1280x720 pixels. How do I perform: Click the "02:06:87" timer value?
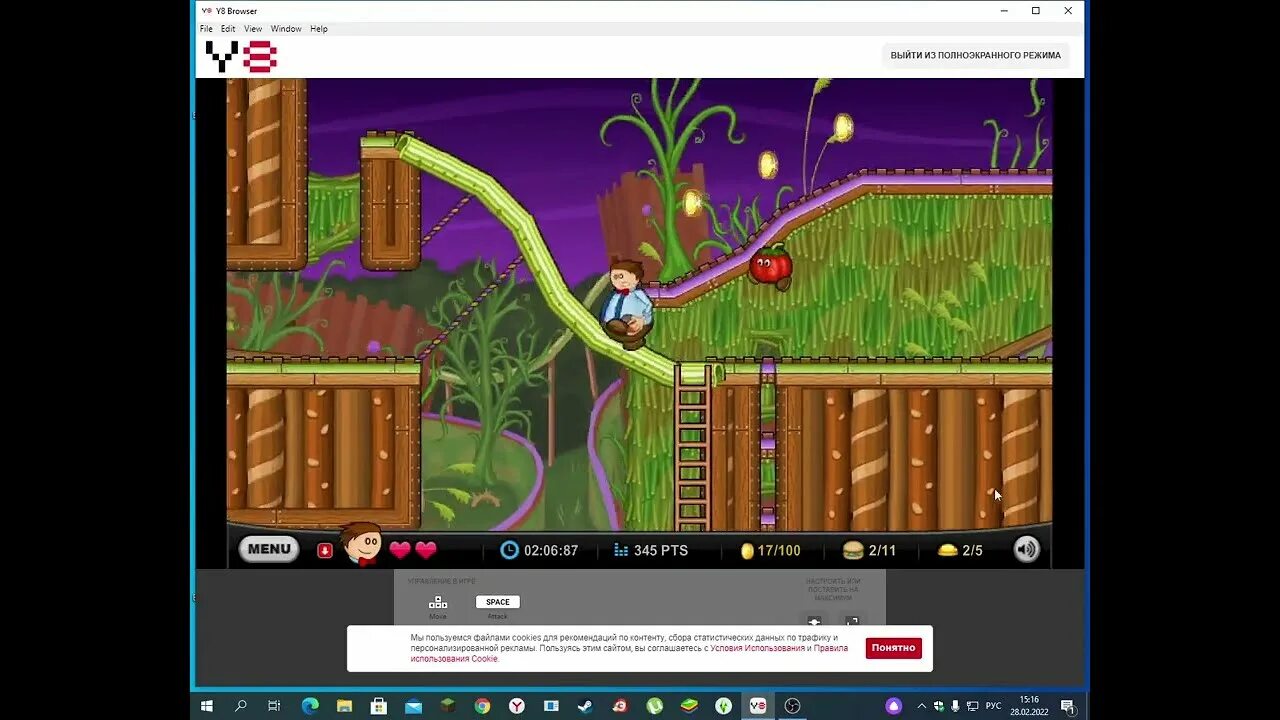click(551, 550)
